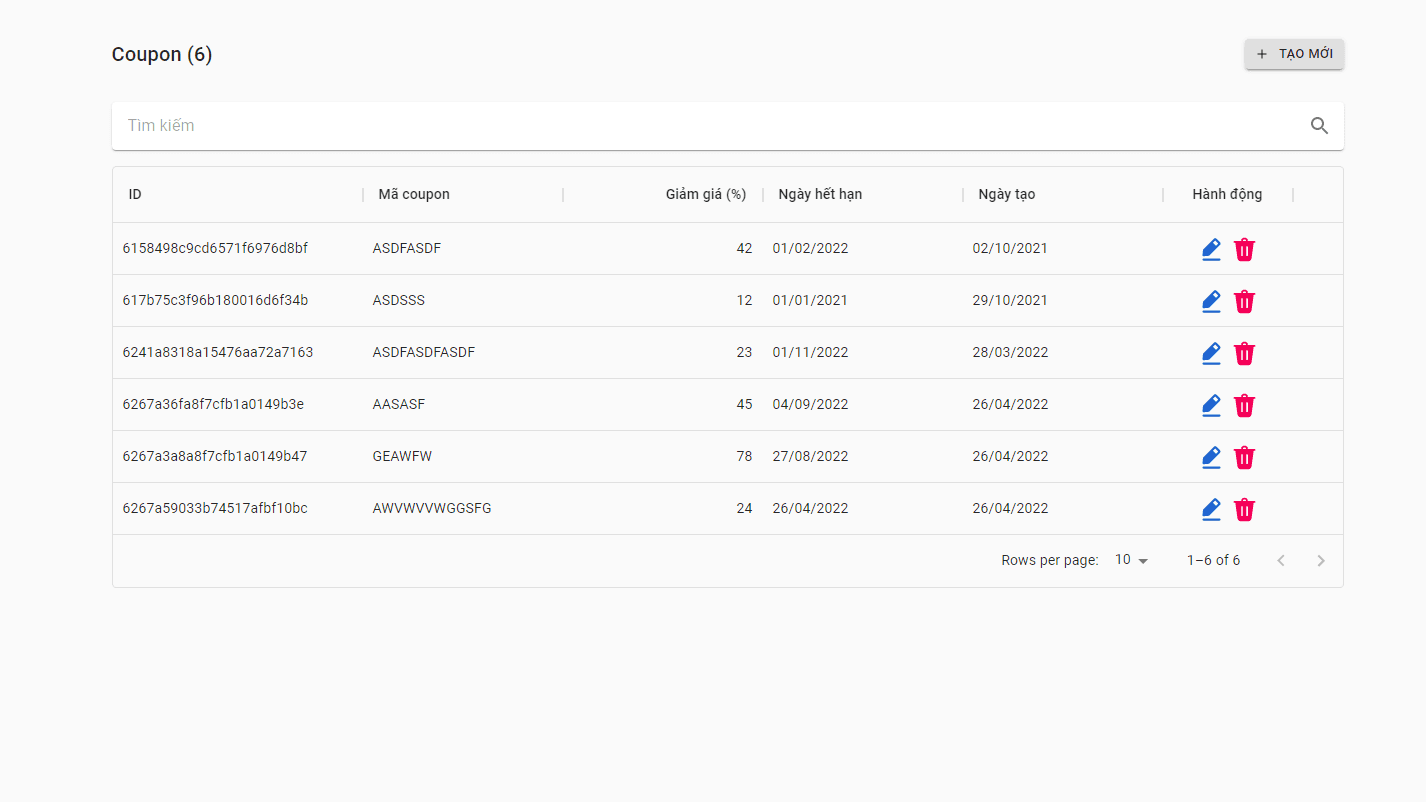
Task: Select the ID column header
Action: point(135,194)
